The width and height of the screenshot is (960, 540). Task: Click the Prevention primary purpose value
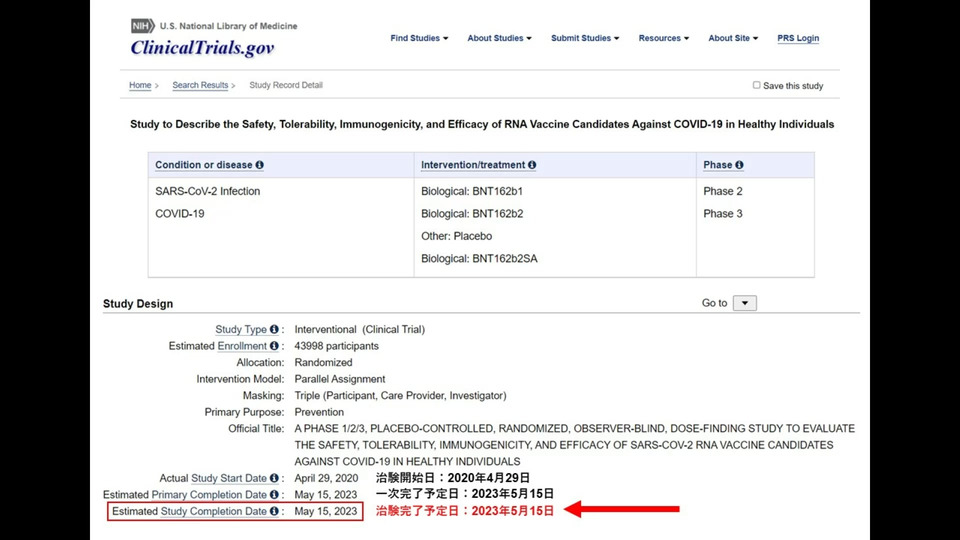319,412
